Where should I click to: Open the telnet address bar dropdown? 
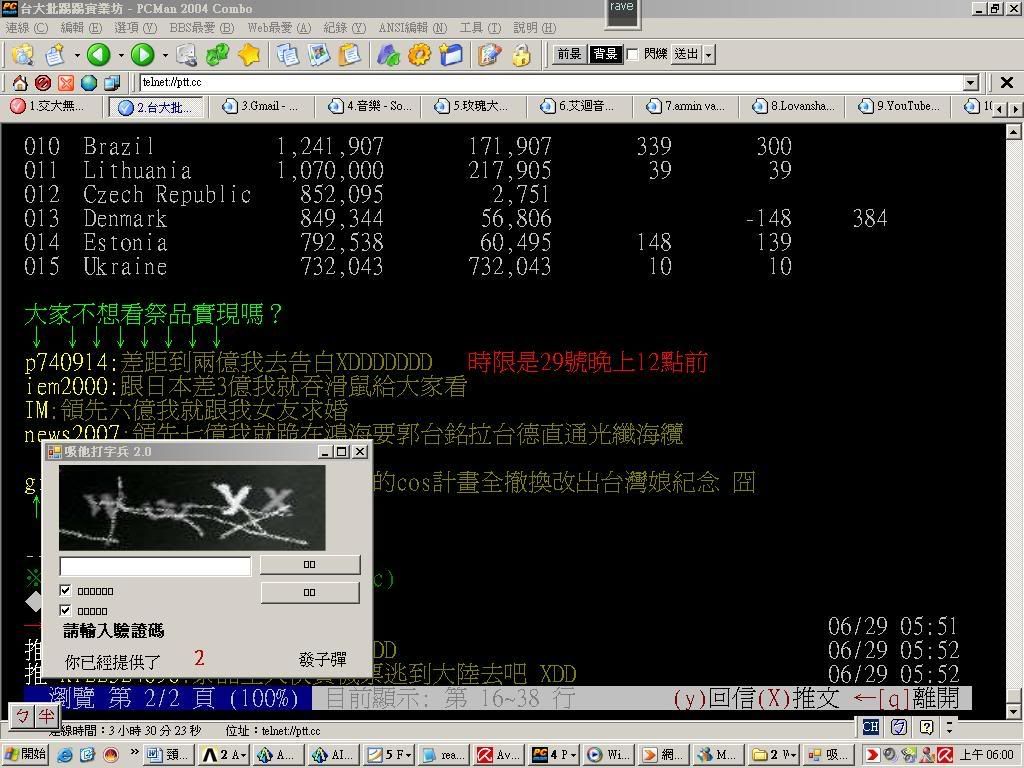point(970,83)
